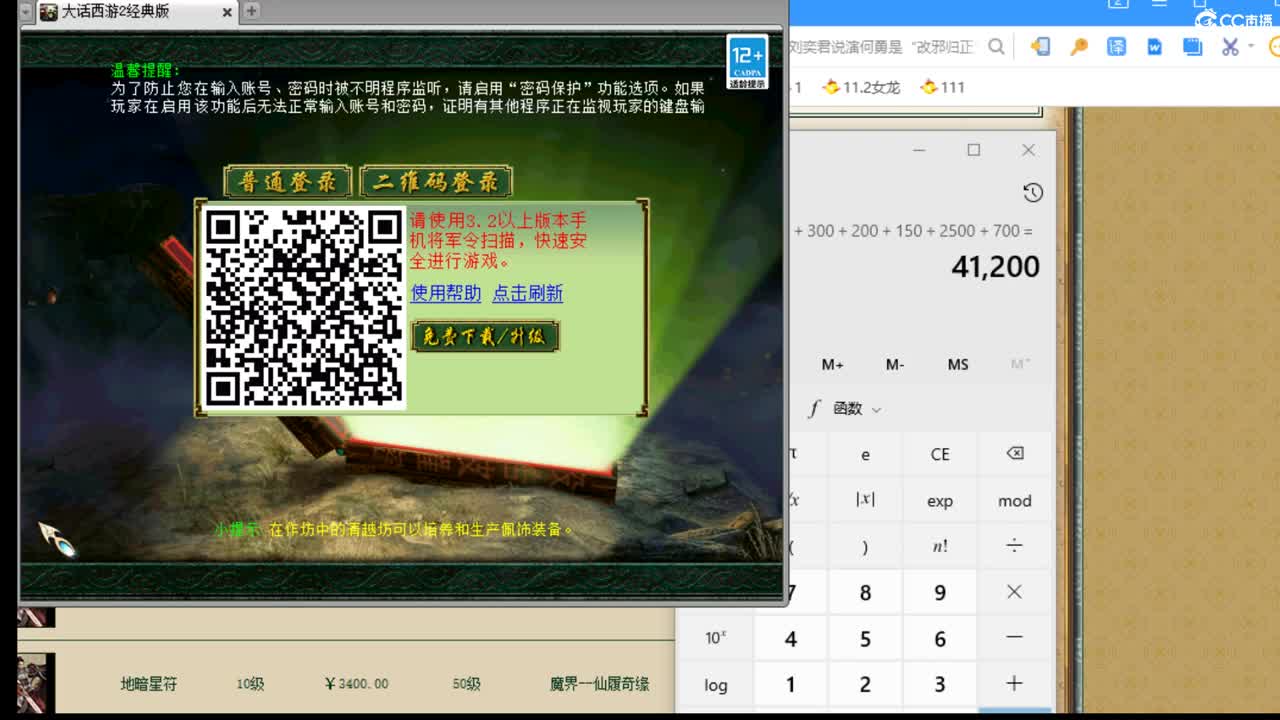Click the ￥3400.00 price in the listing

357,684
